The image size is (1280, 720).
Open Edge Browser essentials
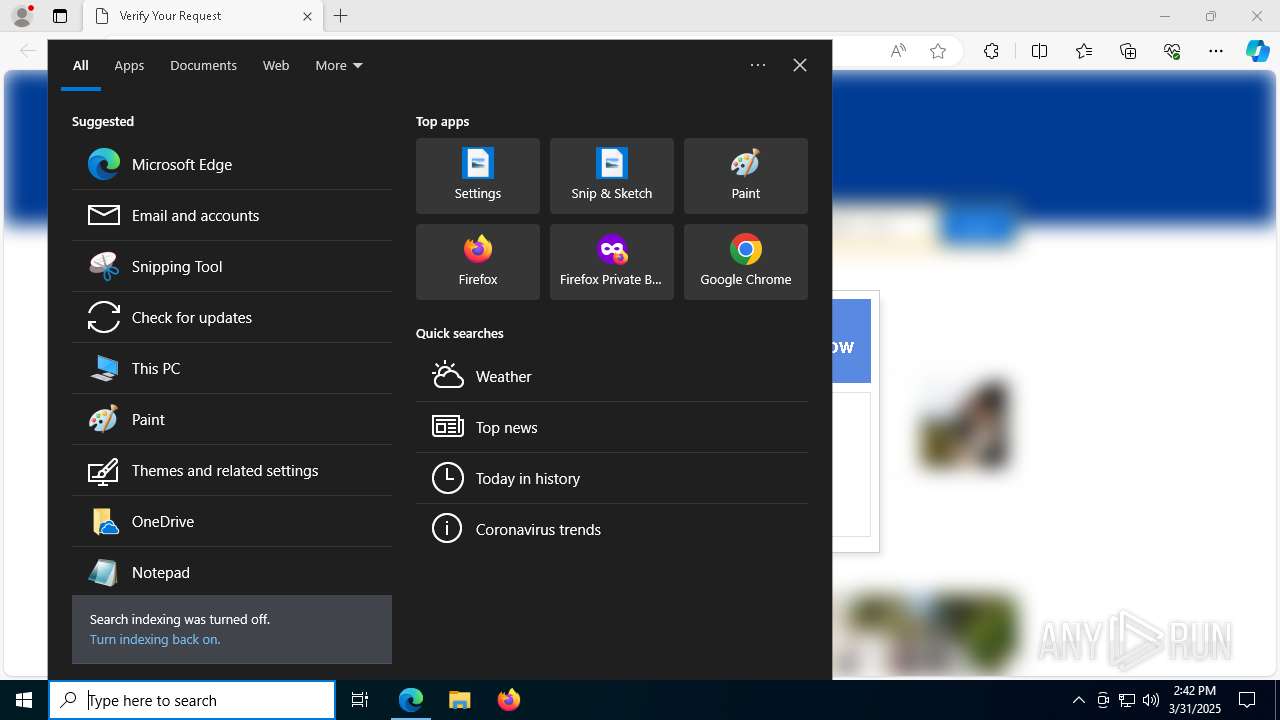point(1172,51)
